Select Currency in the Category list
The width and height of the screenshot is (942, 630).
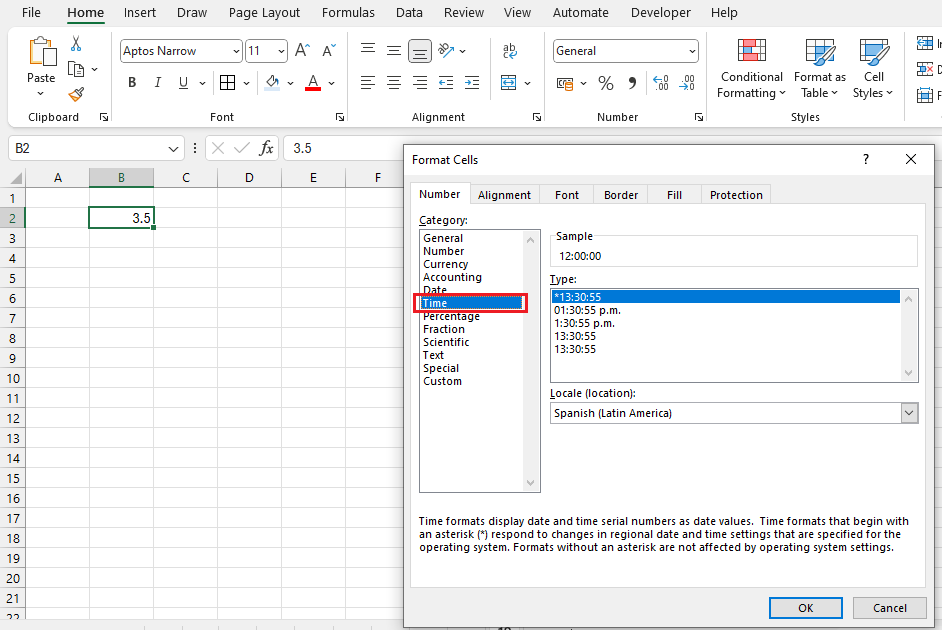445,264
